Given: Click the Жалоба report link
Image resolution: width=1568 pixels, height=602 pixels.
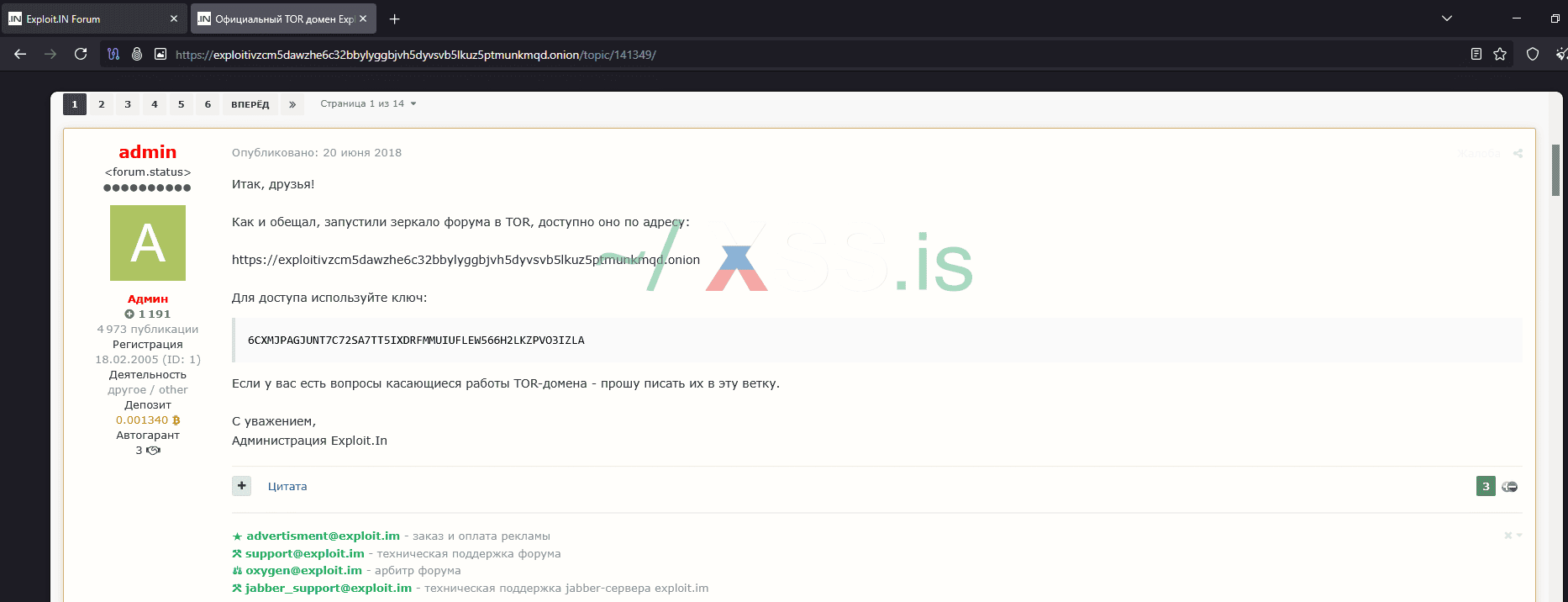Looking at the screenshot, I should pyautogui.click(x=1480, y=153).
